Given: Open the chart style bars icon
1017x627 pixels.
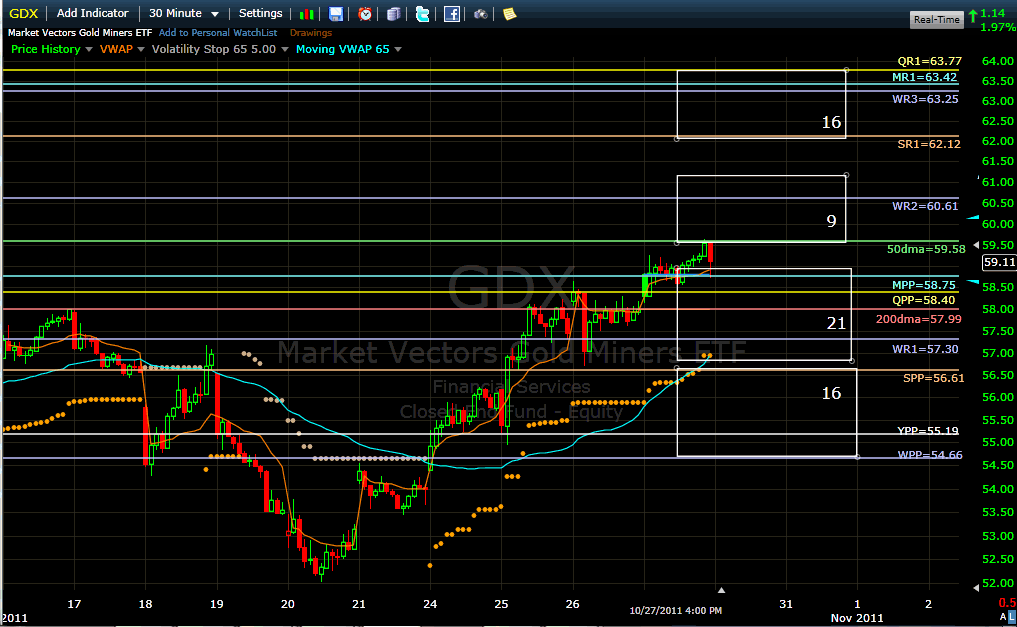Looking at the screenshot, I should click(x=306, y=14).
